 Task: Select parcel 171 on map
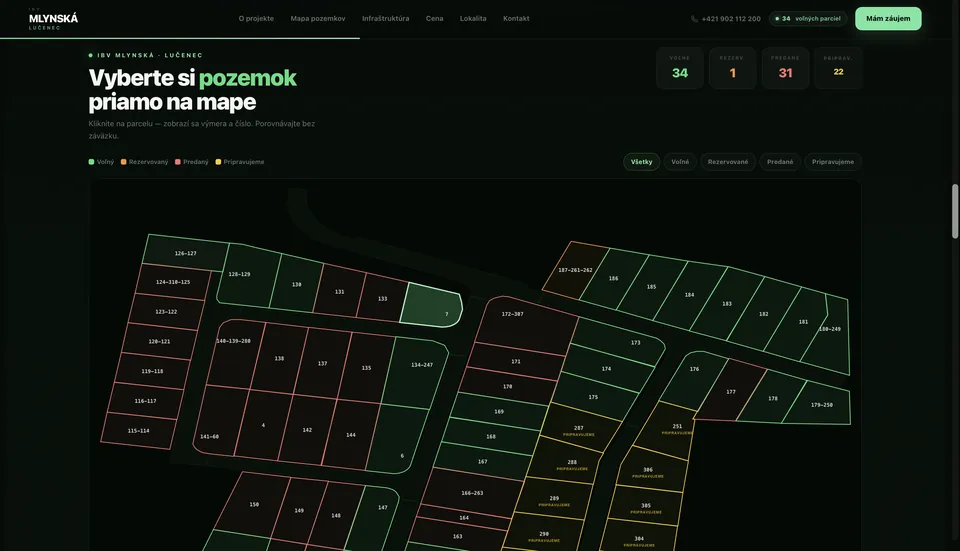(516, 361)
